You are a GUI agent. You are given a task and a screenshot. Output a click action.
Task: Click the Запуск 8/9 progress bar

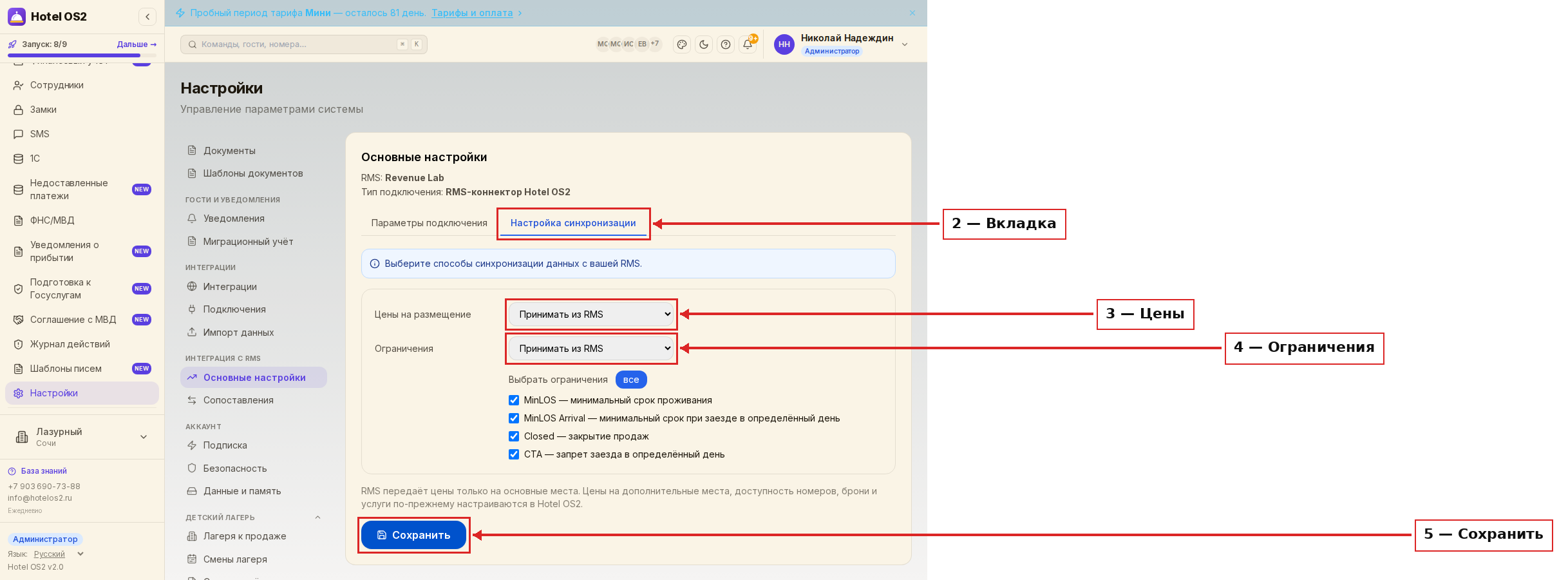click(x=82, y=55)
